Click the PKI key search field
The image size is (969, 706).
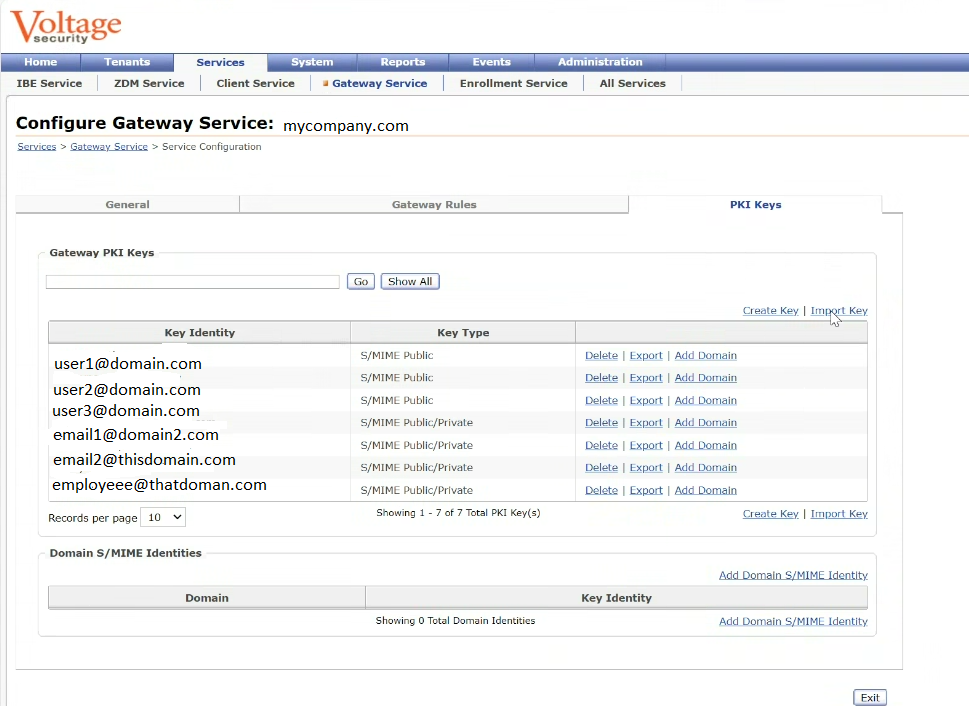coord(193,282)
